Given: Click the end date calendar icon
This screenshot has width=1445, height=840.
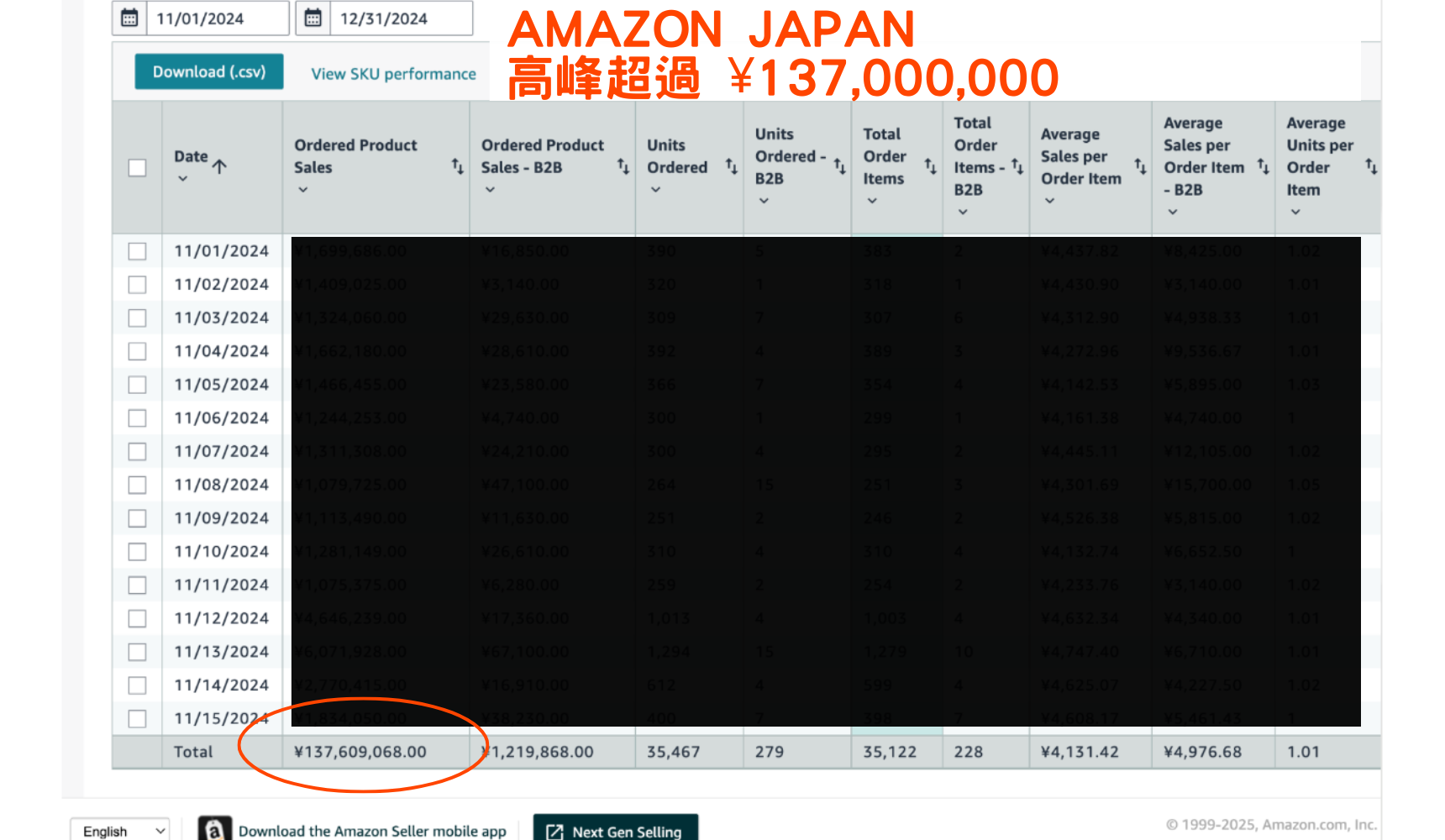Looking at the screenshot, I should click(313, 18).
